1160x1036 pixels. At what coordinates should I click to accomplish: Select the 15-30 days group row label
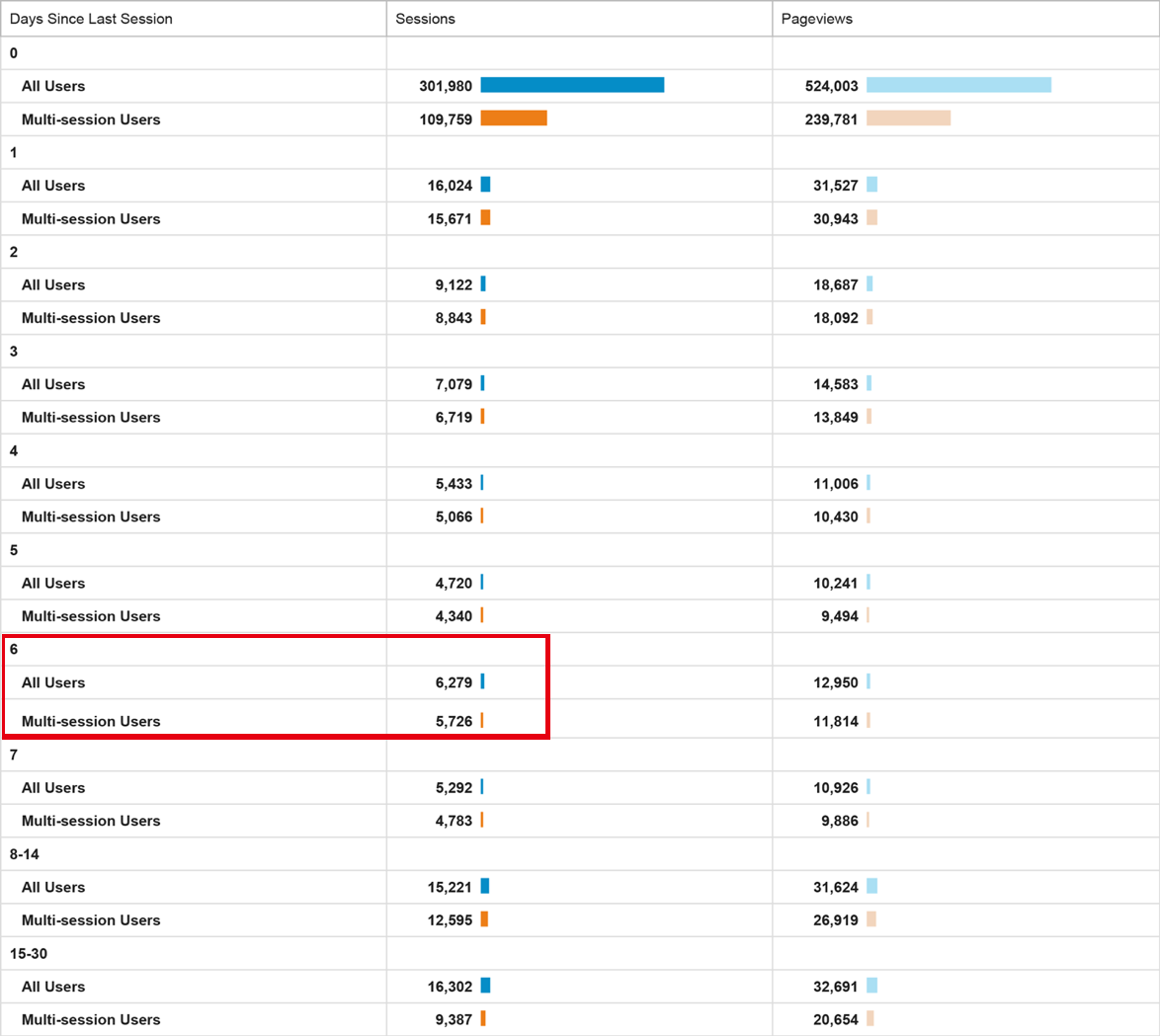pos(29,953)
